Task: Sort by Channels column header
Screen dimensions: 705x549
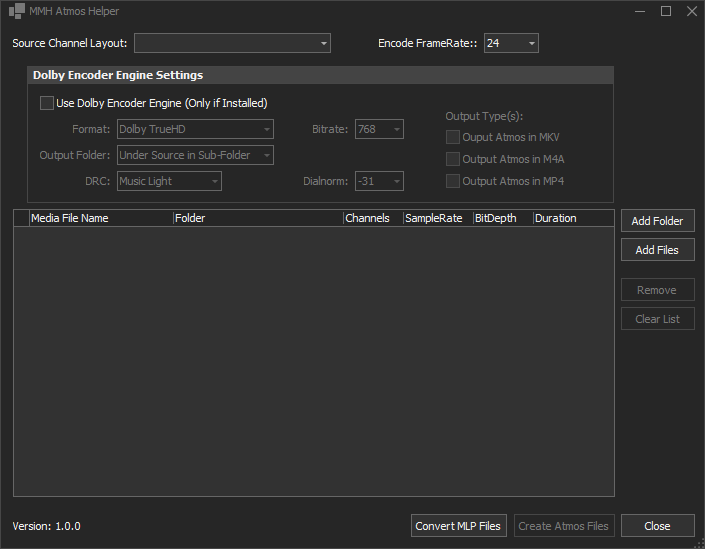Action: [x=373, y=218]
